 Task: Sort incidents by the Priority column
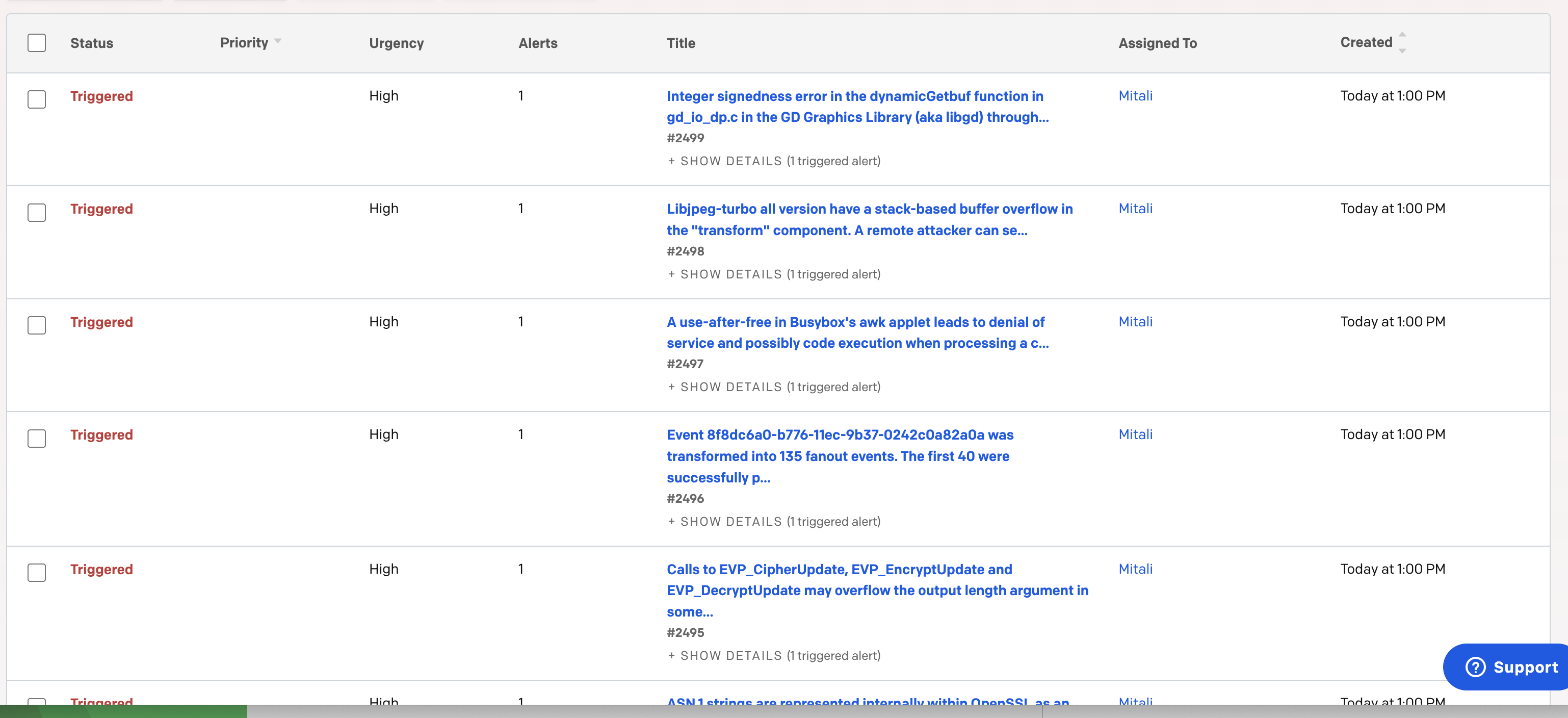(244, 43)
